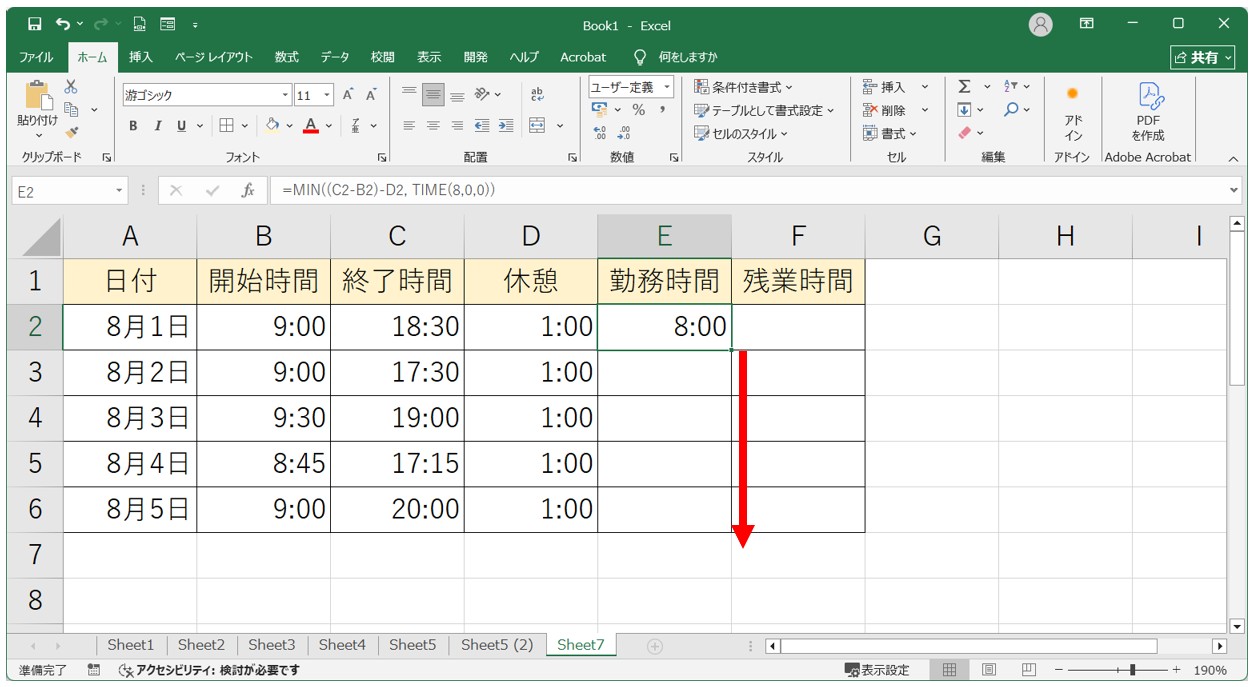Increase the cell indent
Viewport: 1254px width, 687px height.
coord(506,126)
